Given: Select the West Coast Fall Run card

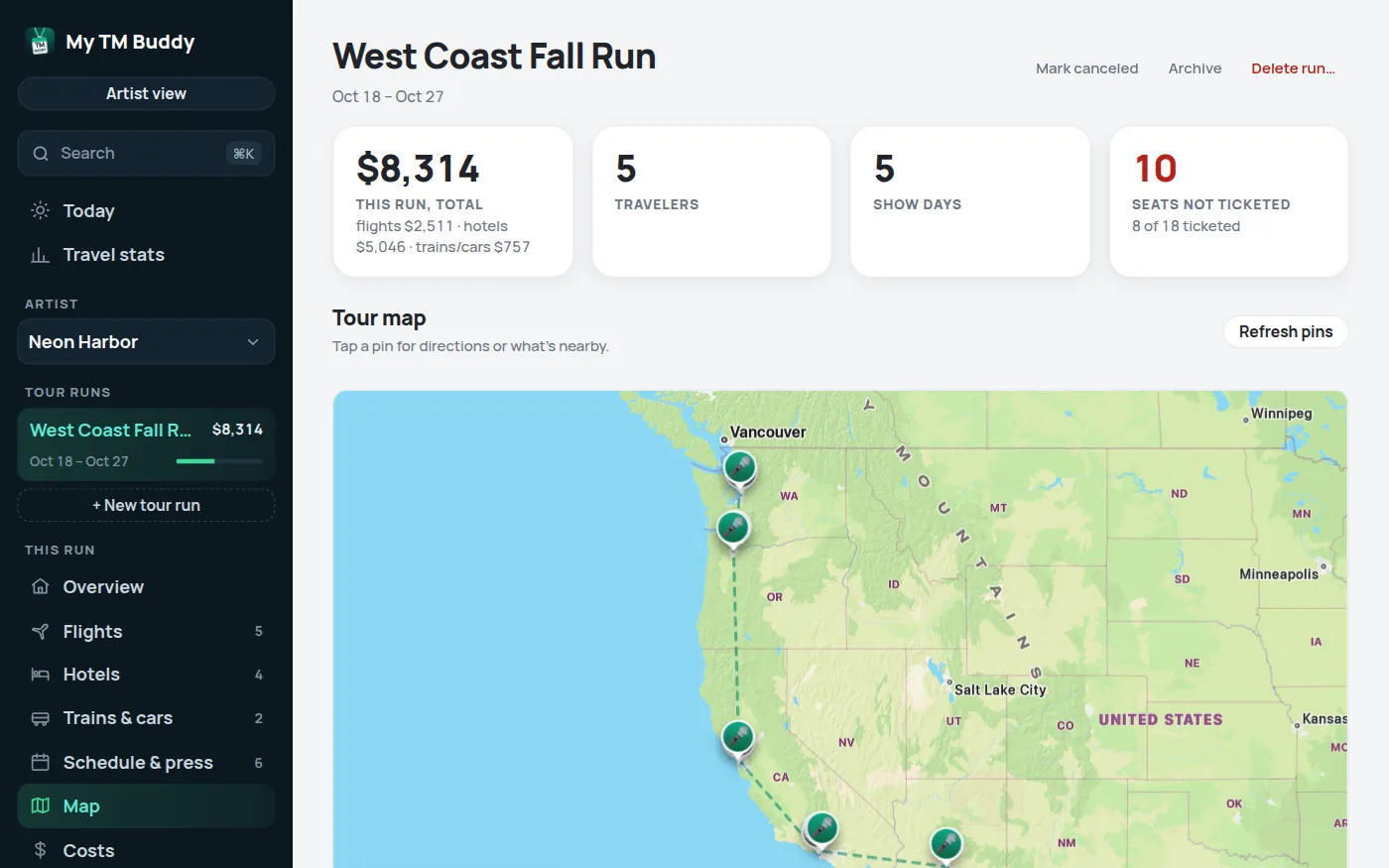Looking at the screenshot, I should (x=146, y=444).
